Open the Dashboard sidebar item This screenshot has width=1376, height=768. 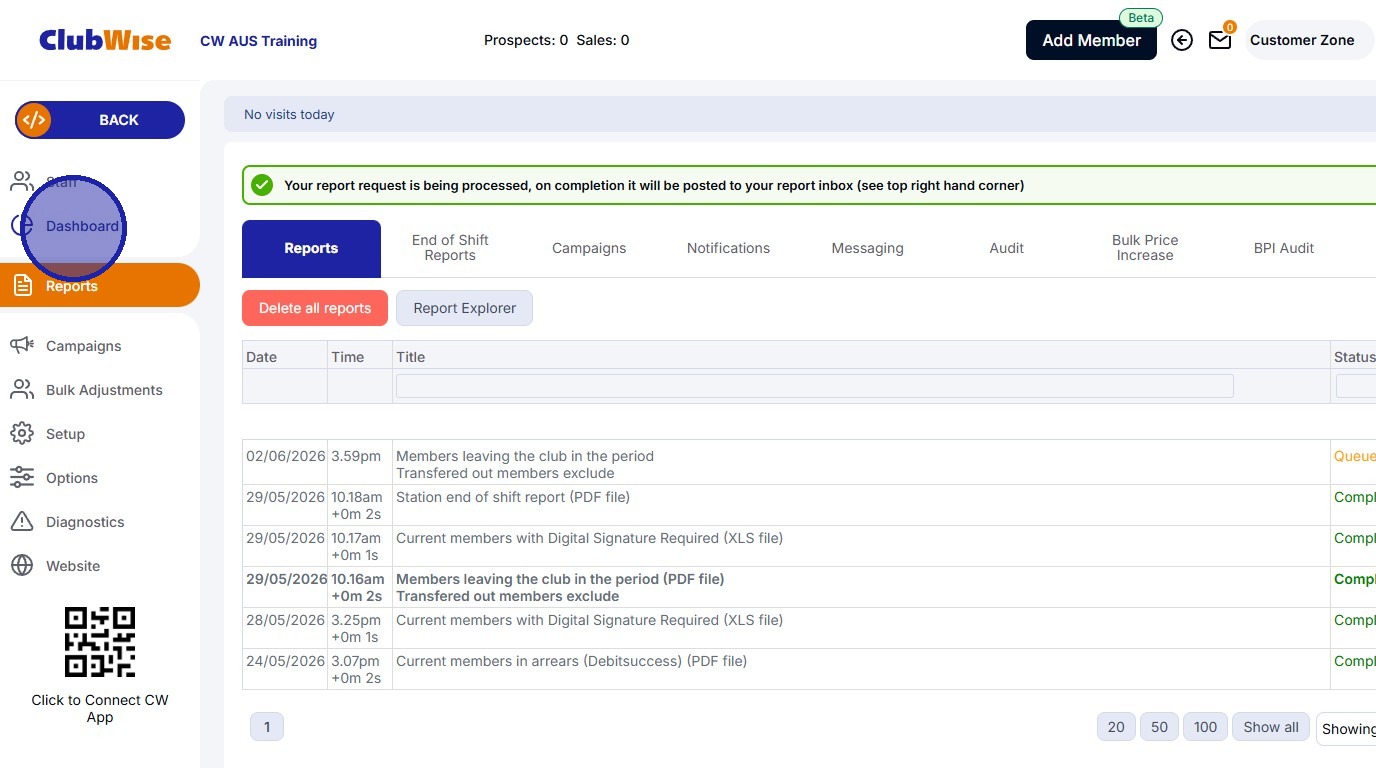pyautogui.click(x=82, y=226)
